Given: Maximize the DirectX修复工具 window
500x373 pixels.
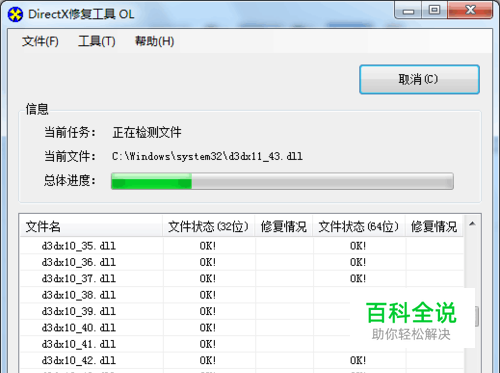Looking at the screenshot, I should coord(434,10).
